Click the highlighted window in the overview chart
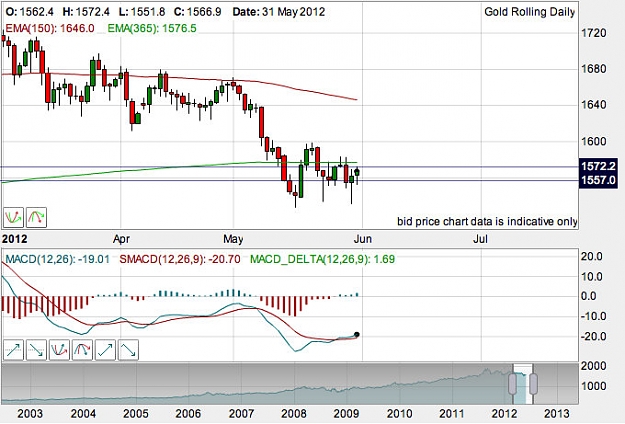The height and width of the screenshot is (424, 625). [x=523, y=384]
